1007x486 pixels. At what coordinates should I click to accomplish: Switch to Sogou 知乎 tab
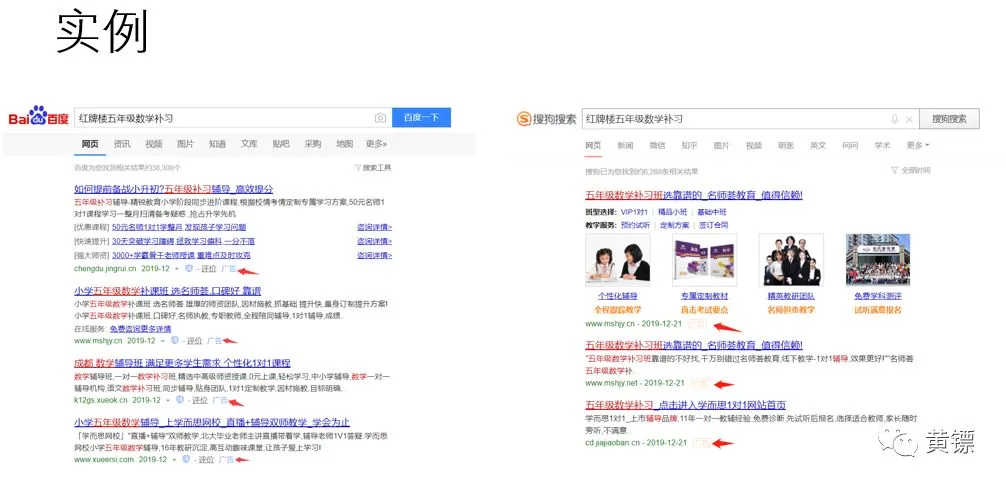(x=689, y=146)
